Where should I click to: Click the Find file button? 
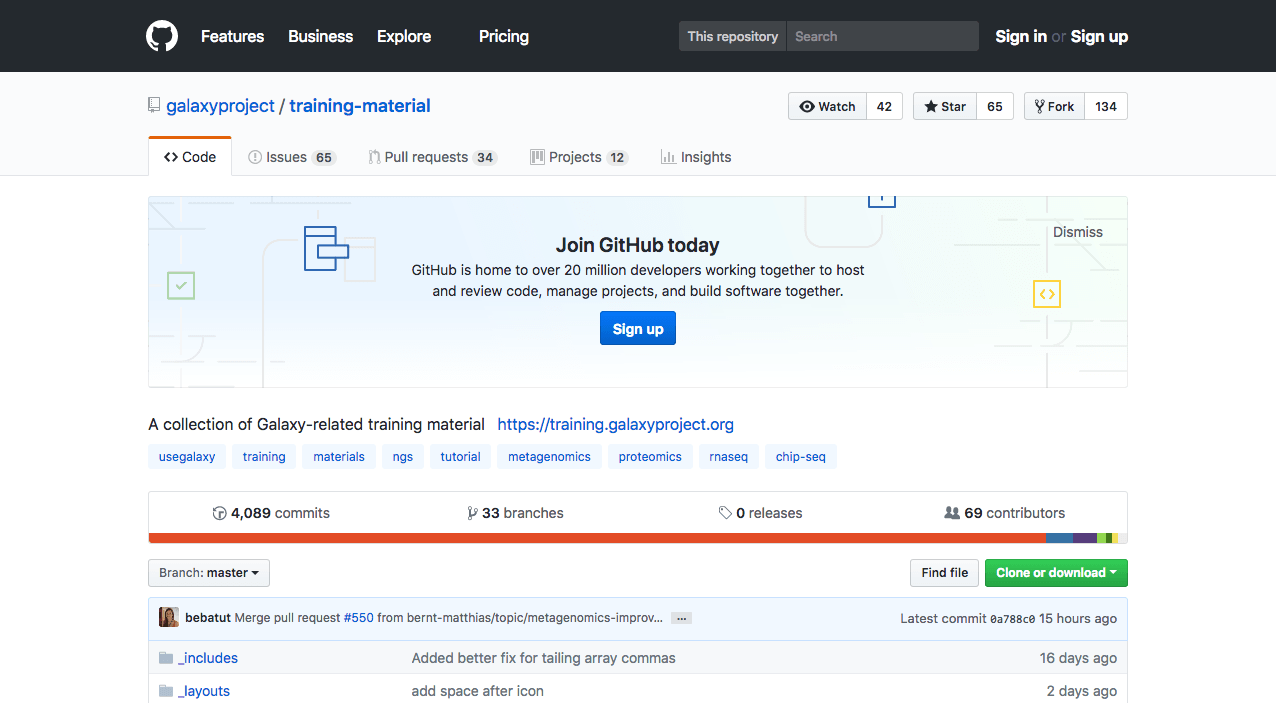943,572
